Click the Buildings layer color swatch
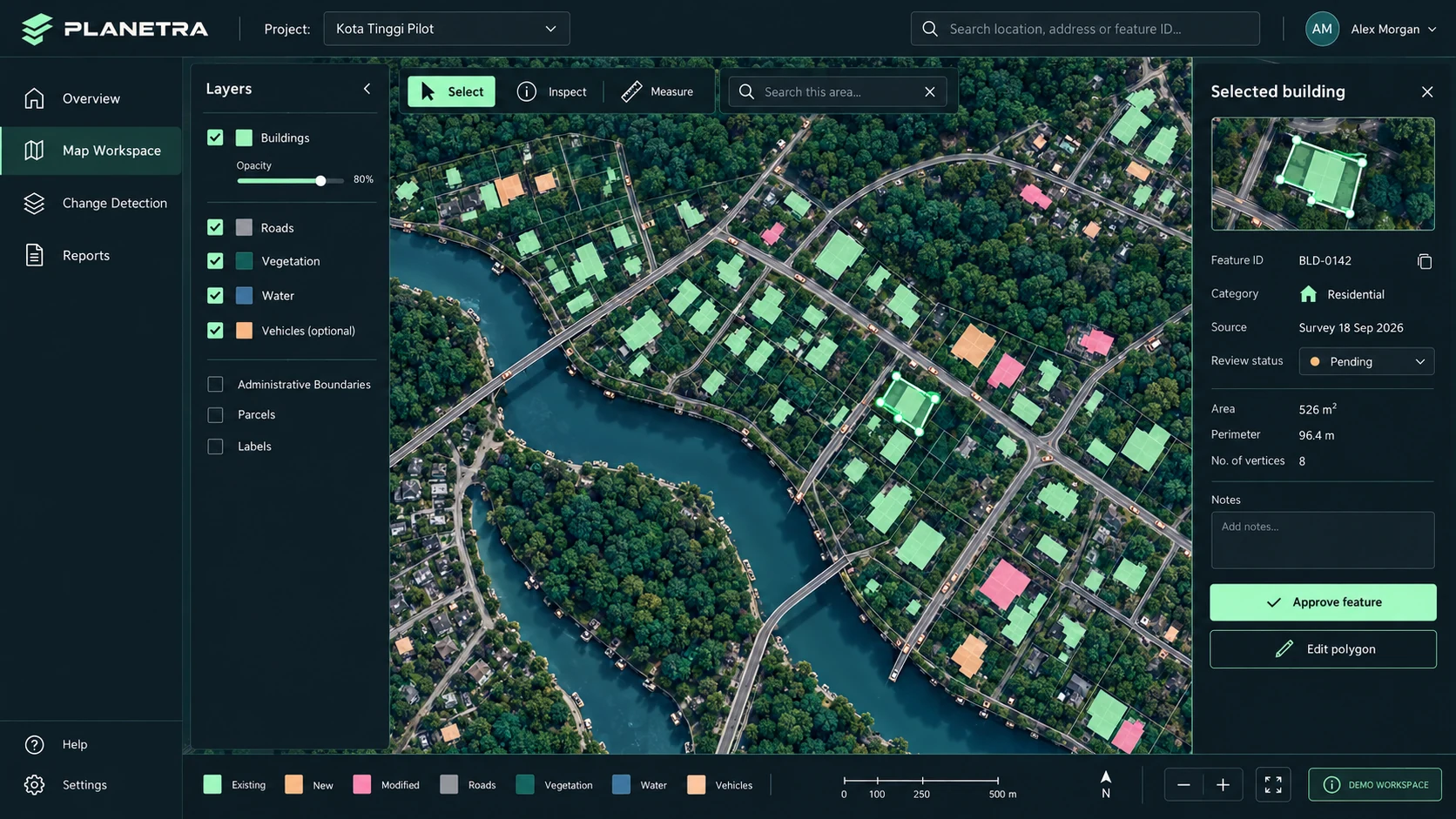1456x819 pixels. pyautogui.click(x=244, y=138)
